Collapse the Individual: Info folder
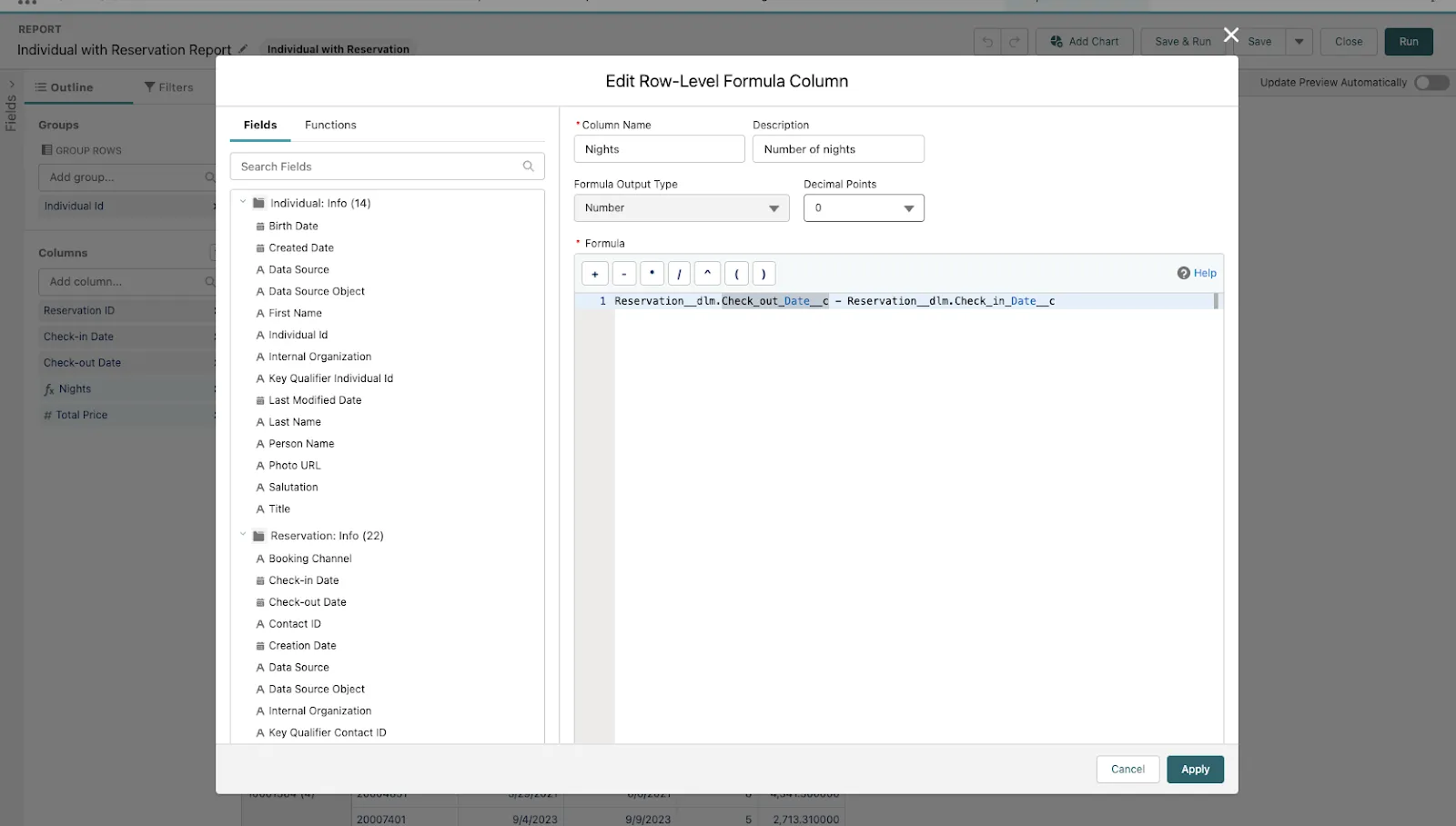Image resolution: width=1456 pixels, height=826 pixels. pos(243,203)
